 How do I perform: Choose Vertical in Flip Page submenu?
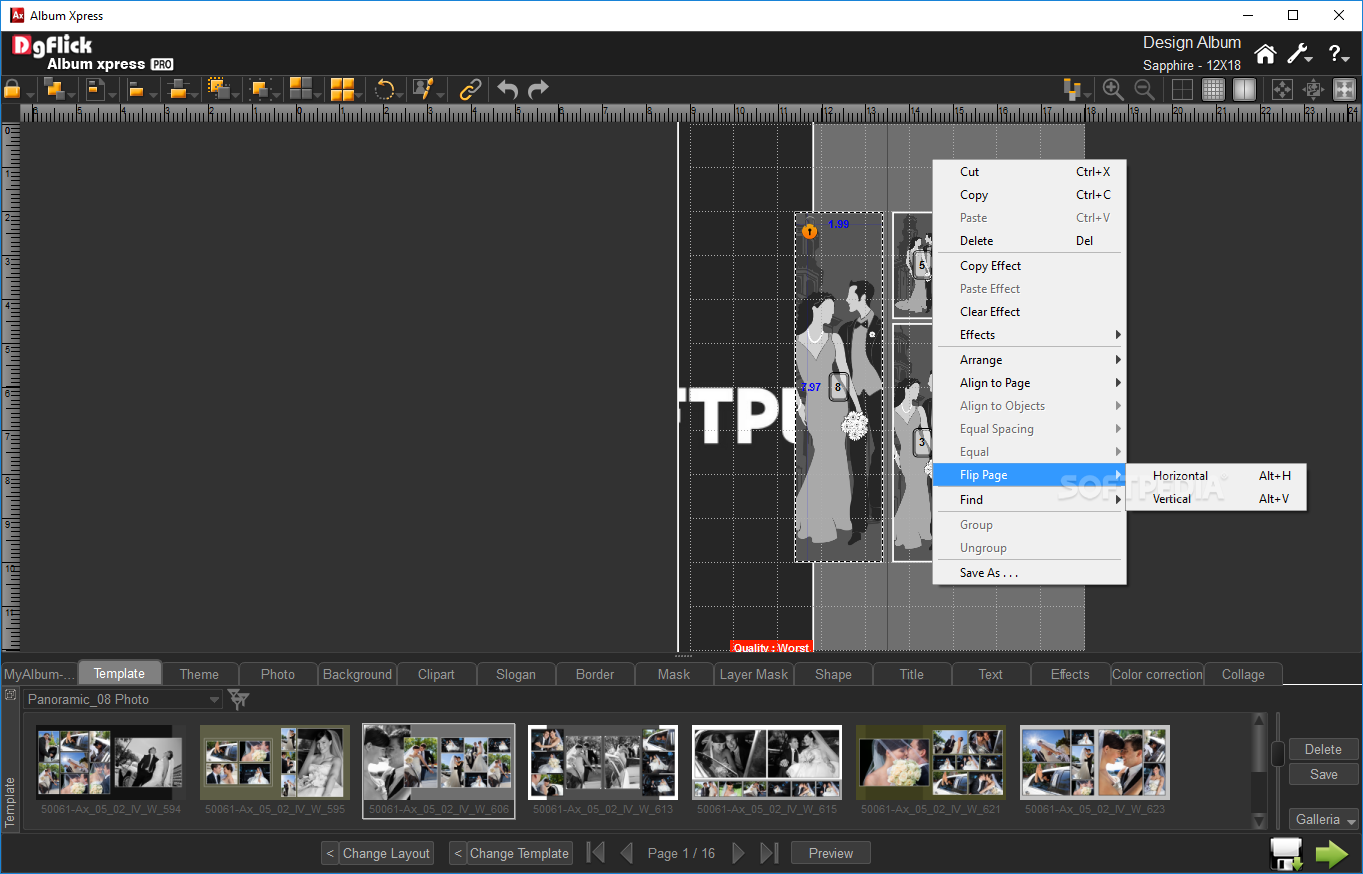coord(1216,499)
